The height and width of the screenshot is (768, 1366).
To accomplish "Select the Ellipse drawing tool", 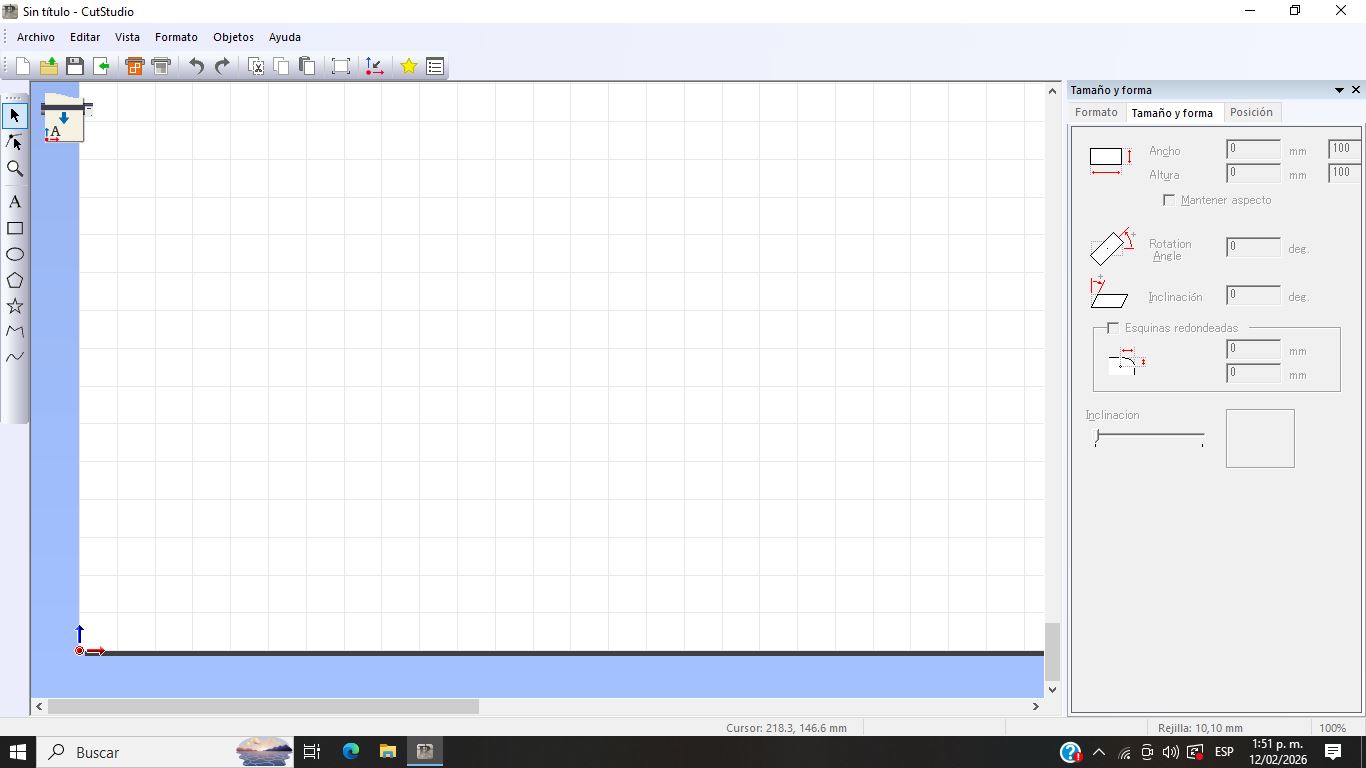I will pos(14,254).
